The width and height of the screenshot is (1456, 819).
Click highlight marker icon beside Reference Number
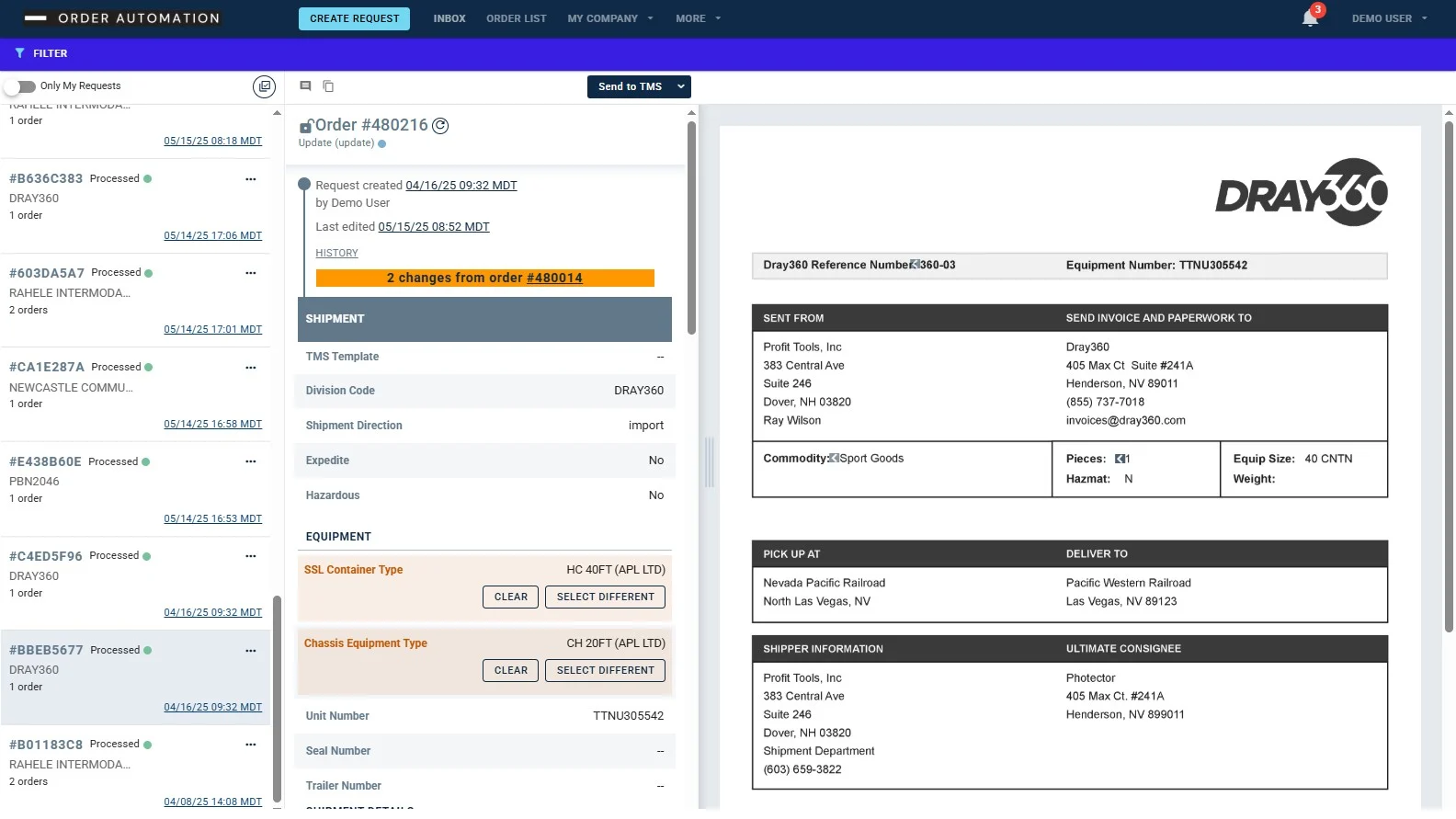915,265
